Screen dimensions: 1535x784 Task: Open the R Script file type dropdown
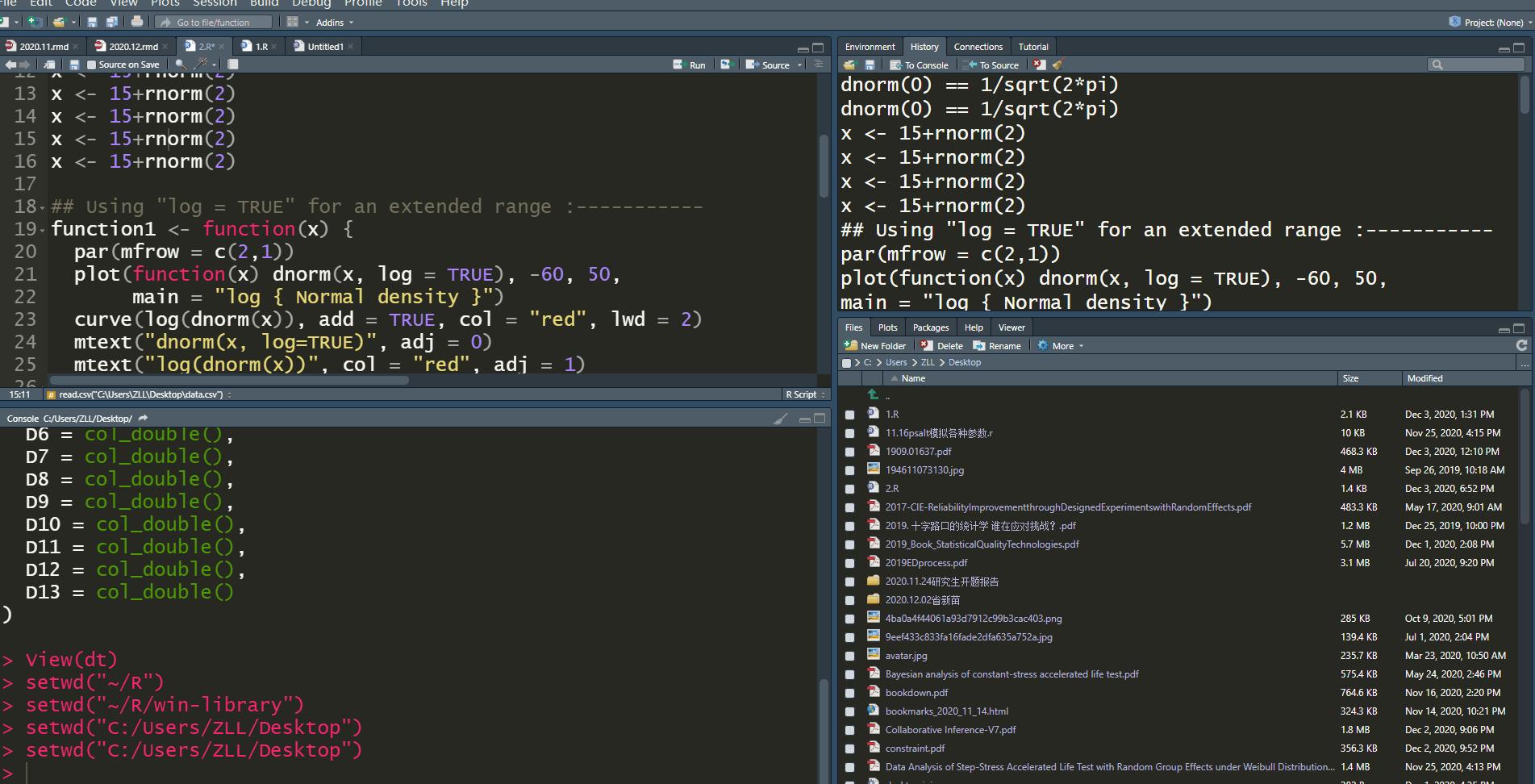[x=805, y=394]
